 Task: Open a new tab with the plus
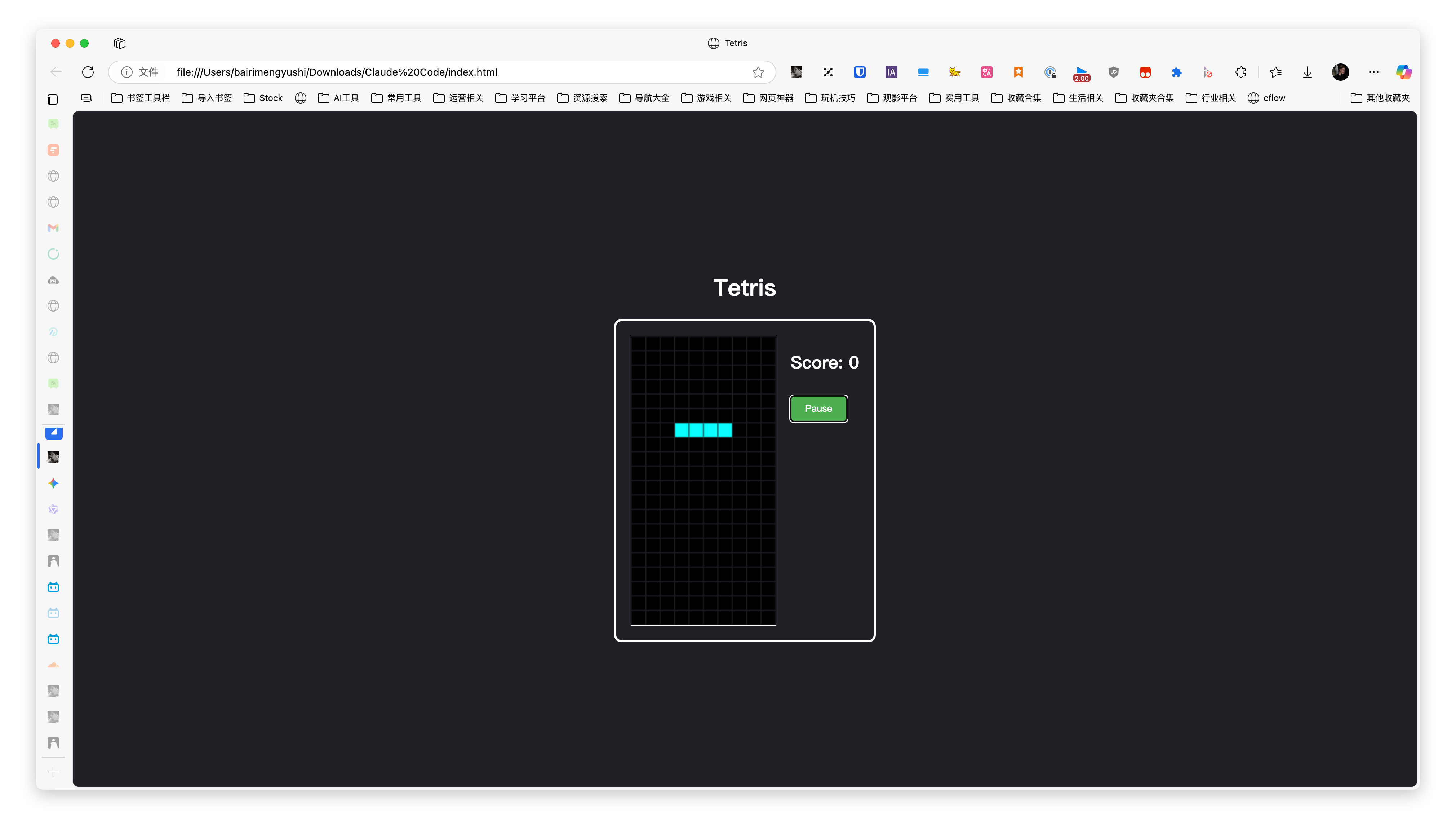[53, 772]
